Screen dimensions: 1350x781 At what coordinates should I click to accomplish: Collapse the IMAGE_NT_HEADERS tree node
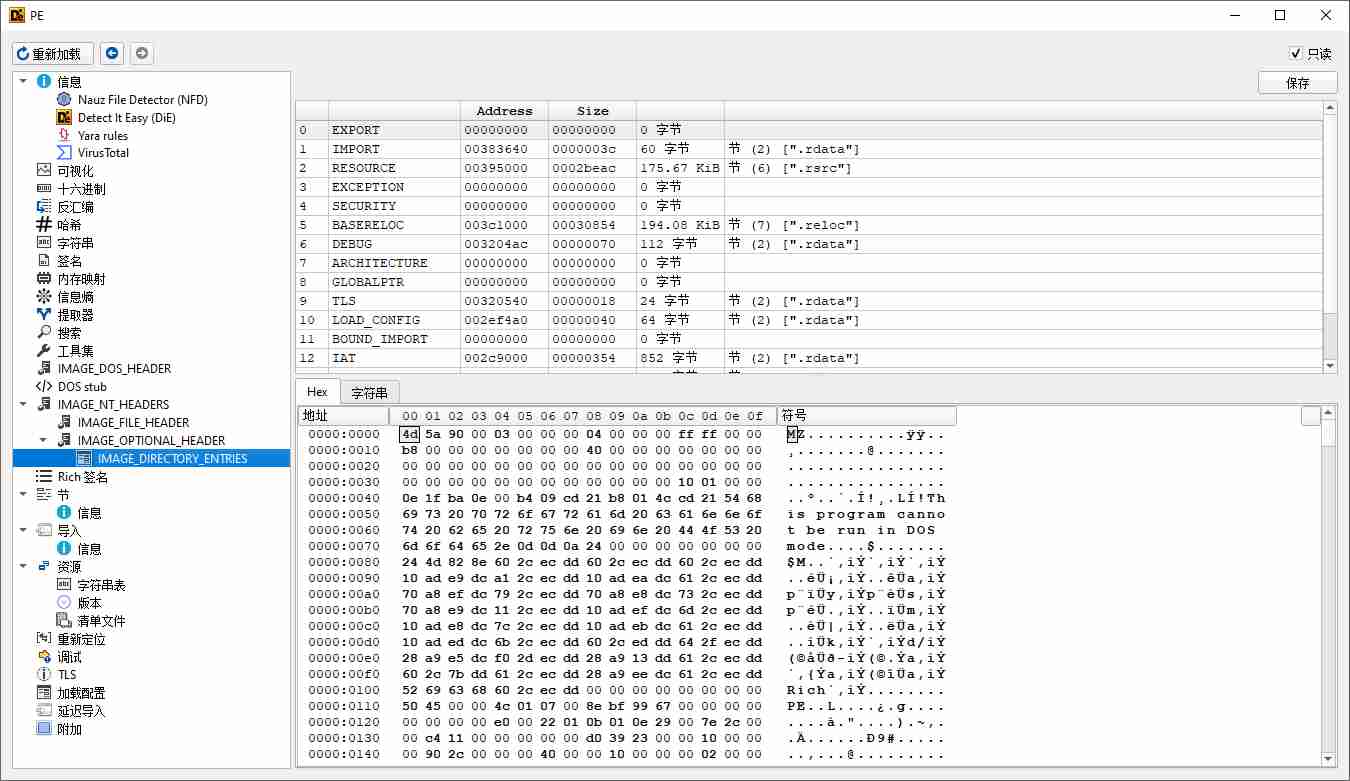23,405
